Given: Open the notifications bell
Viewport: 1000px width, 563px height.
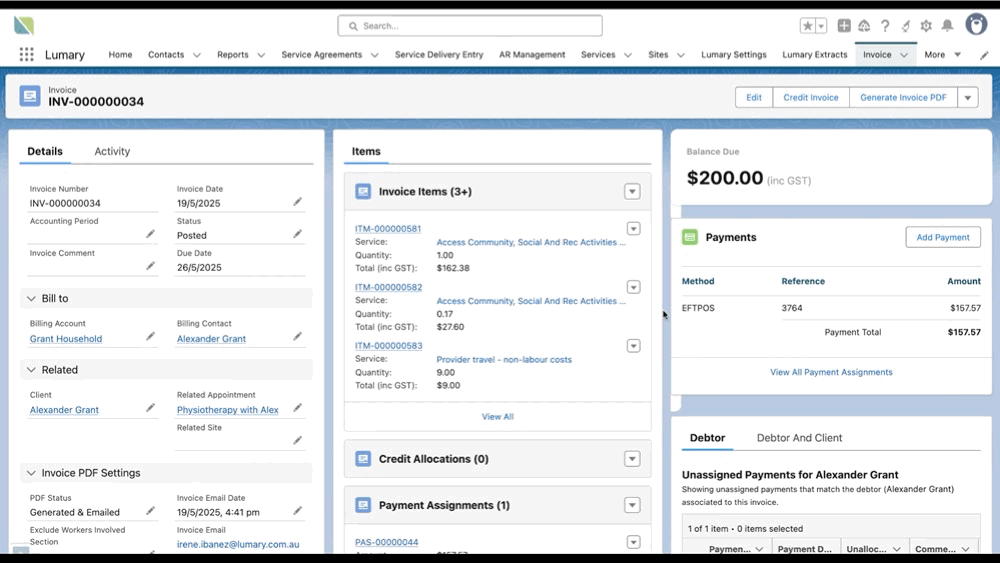Looking at the screenshot, I should pyautogui.click(x=947, y=26).
